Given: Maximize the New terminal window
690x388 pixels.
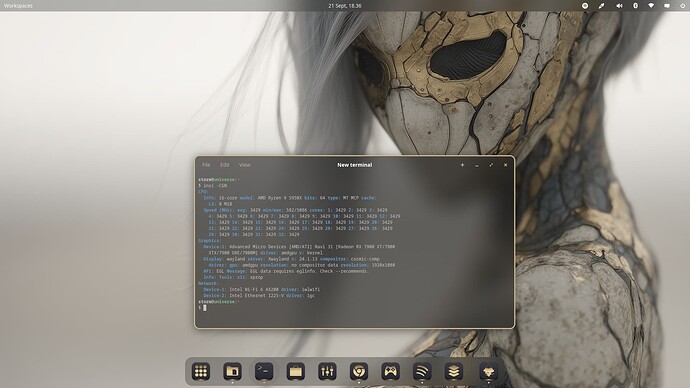Looking at the screenshot, I should (491, 165).
